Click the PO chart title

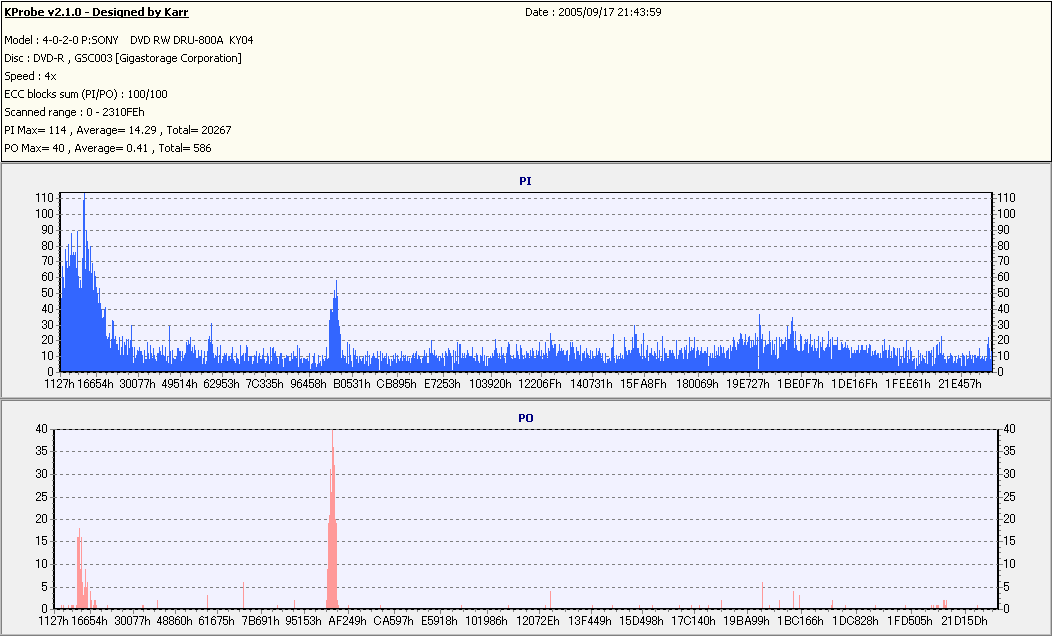coord(525,418)
